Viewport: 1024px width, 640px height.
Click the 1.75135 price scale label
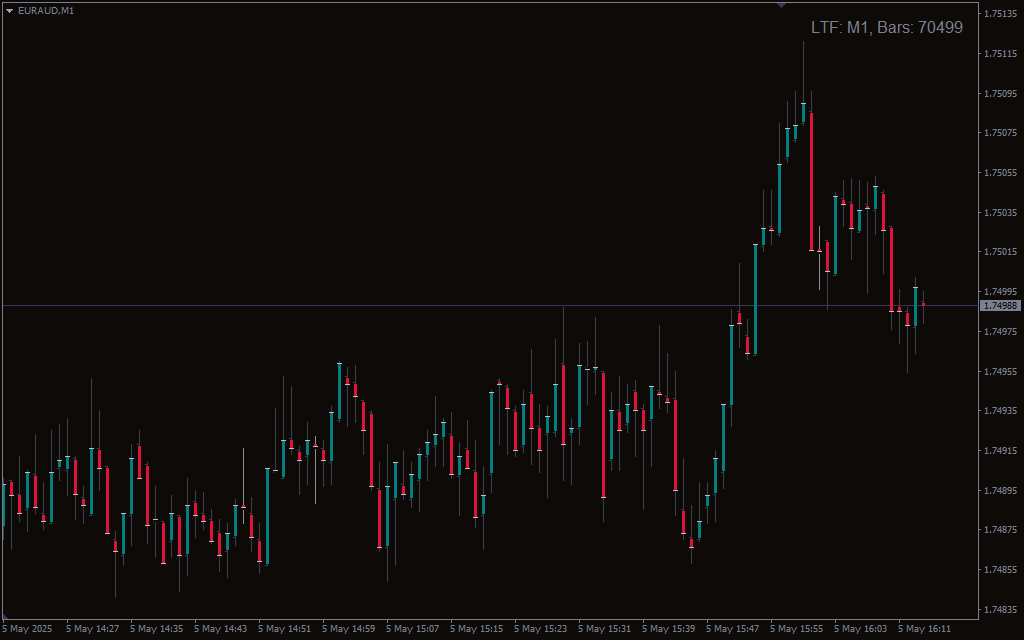tap(1001, 14)
